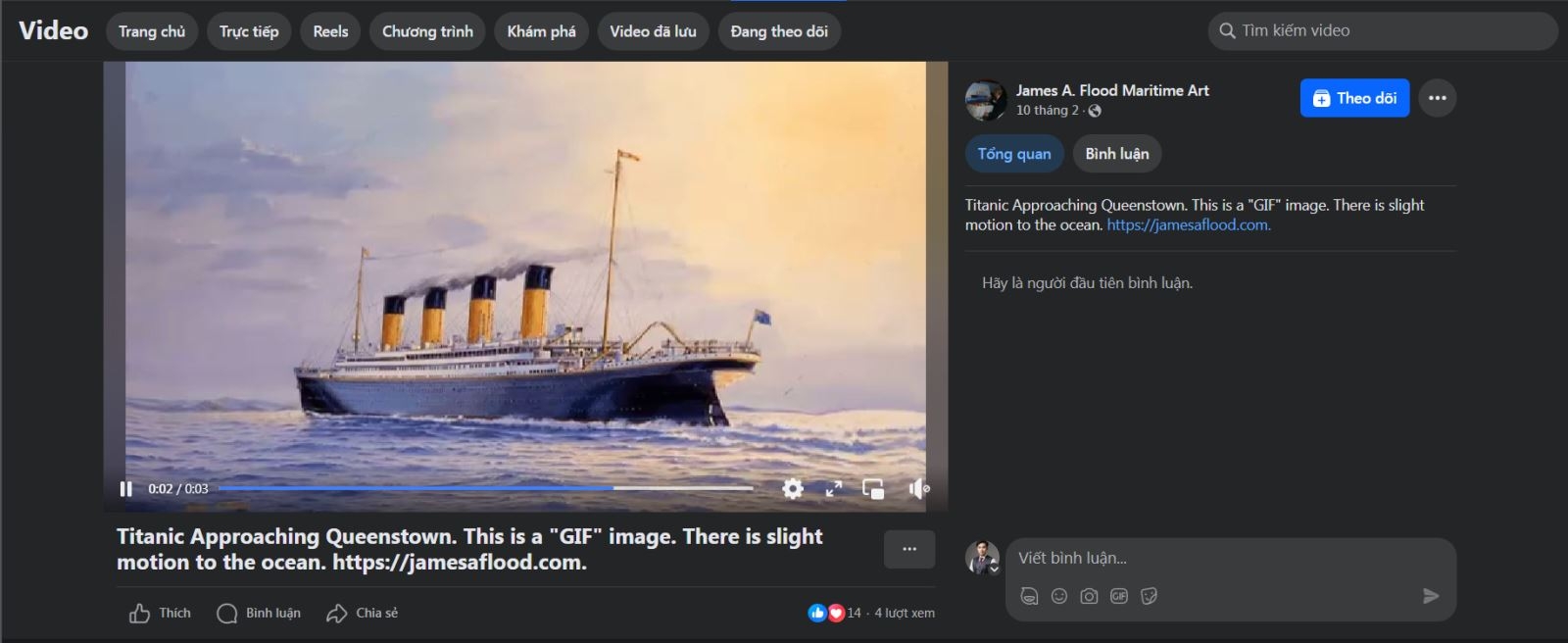Open Trực tiếp tab

[249, 31]
